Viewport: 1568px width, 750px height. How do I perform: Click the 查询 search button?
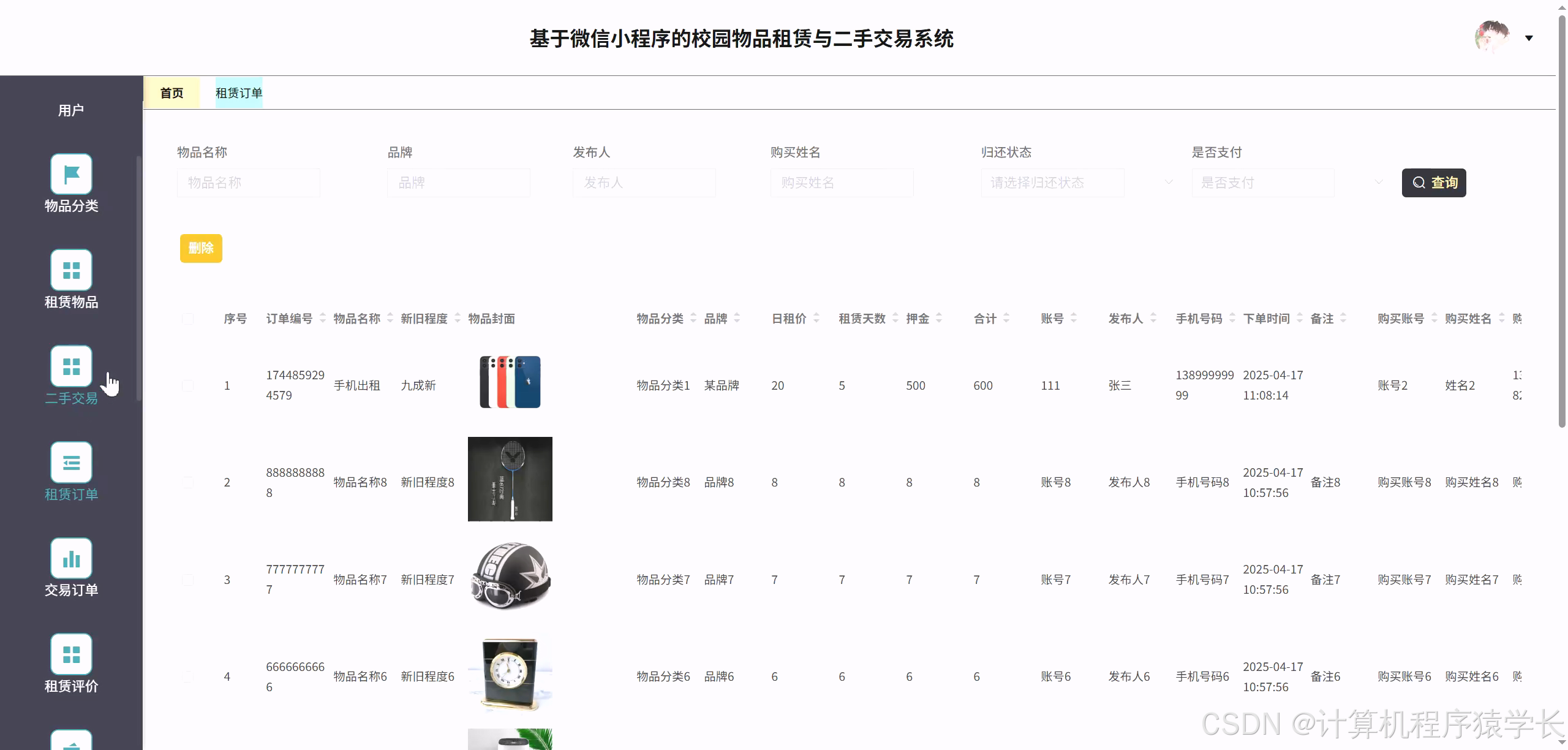tap(1434, 182)
